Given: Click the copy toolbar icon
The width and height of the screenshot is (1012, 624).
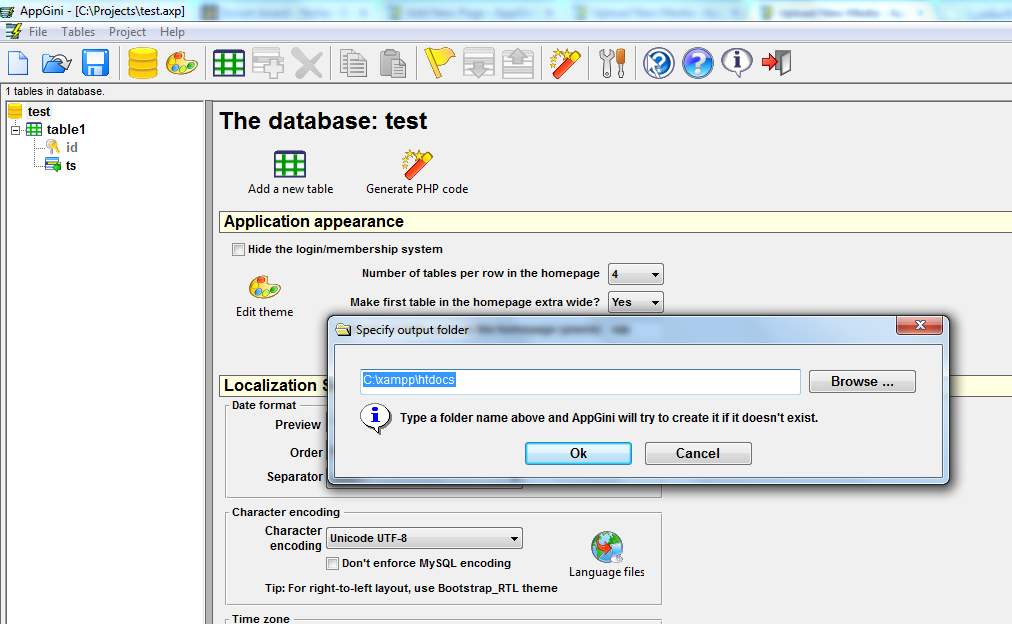Looking at the screenshot, I should click(353, 63).
